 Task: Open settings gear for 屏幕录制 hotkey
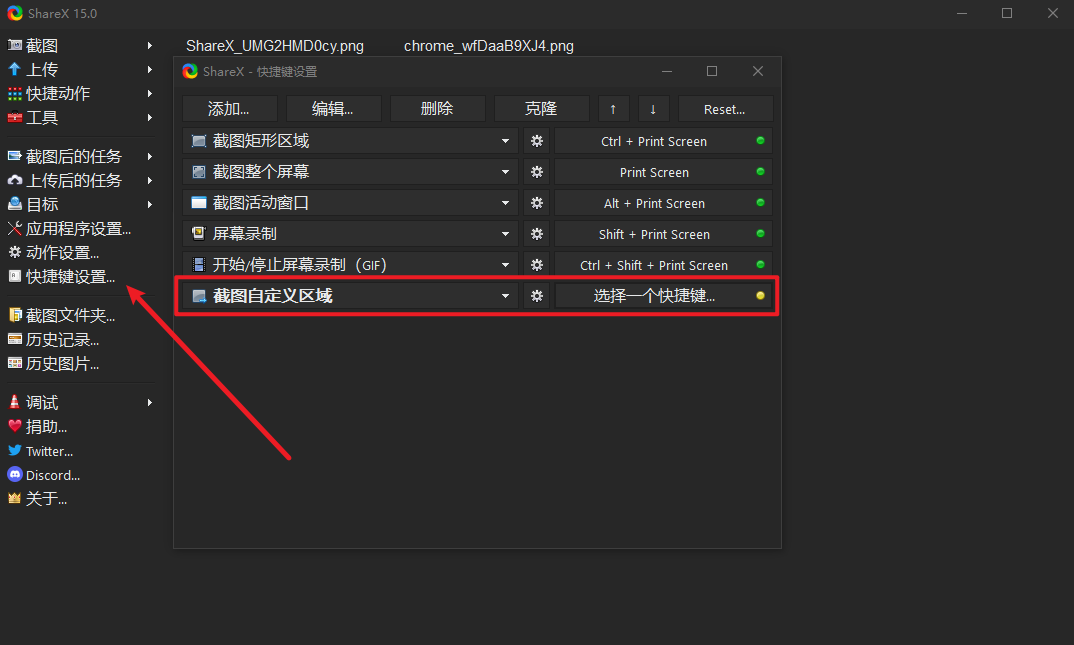(x=537, y=233)
